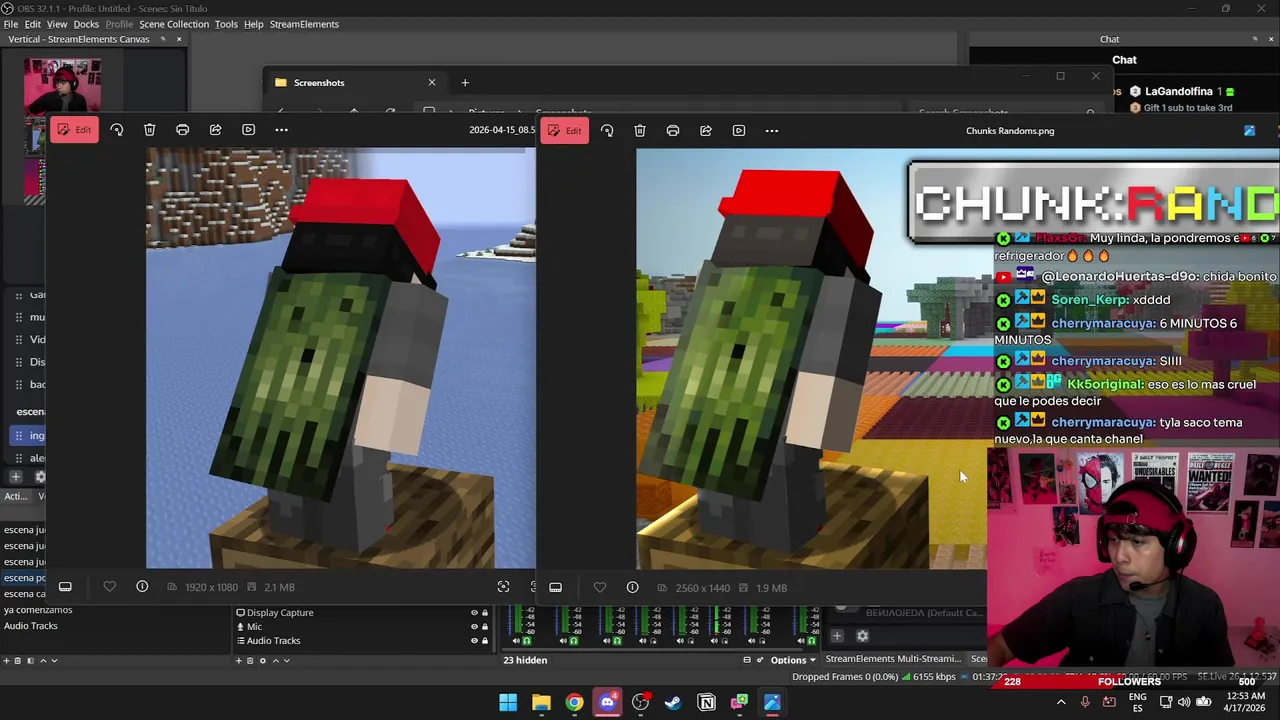Share the Chunks Randoms image
Image resolution: width=1280 pixels, height=720 pixels.
coord(706,130)
